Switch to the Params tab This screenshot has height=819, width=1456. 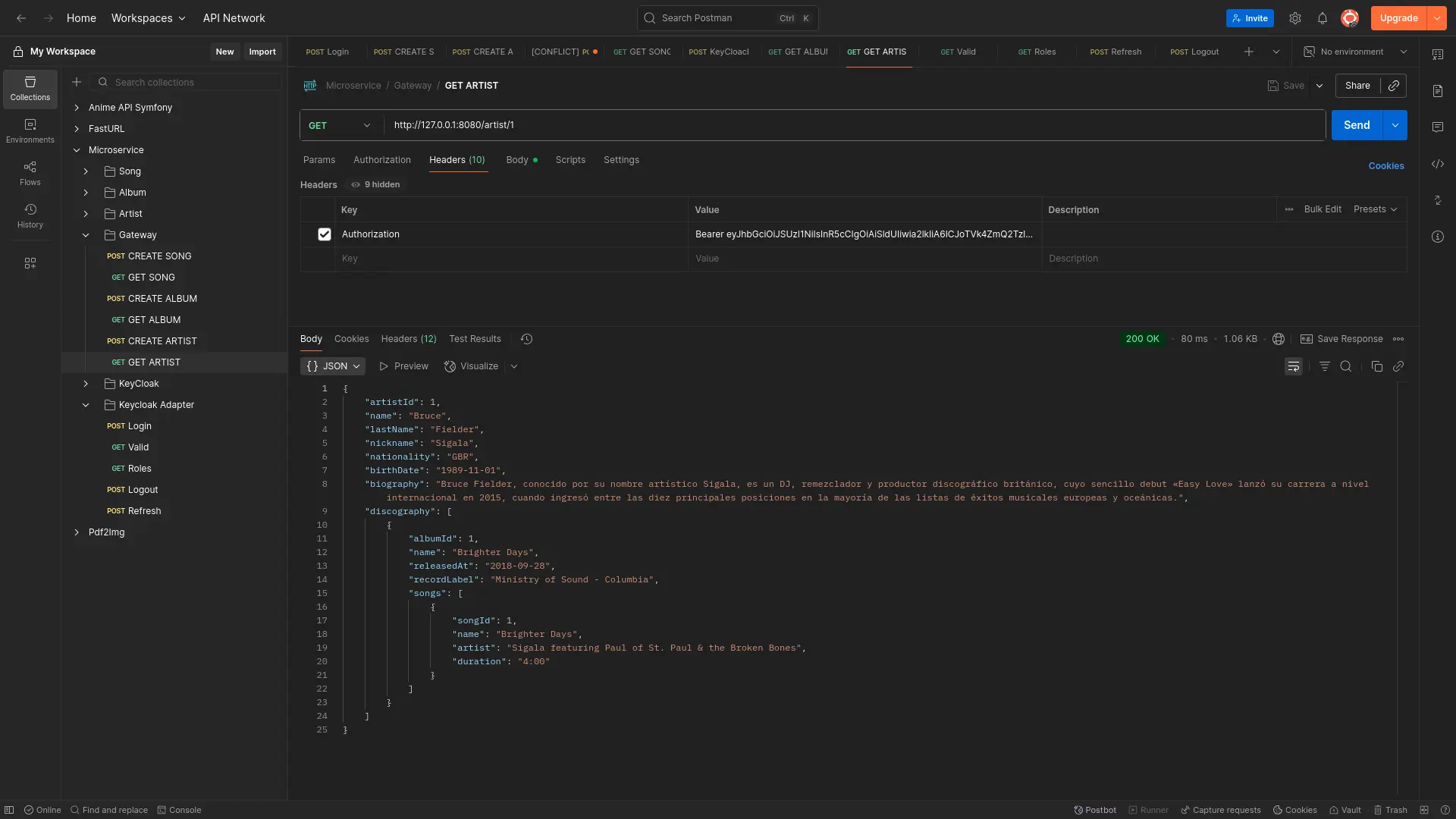click(319, 160)
